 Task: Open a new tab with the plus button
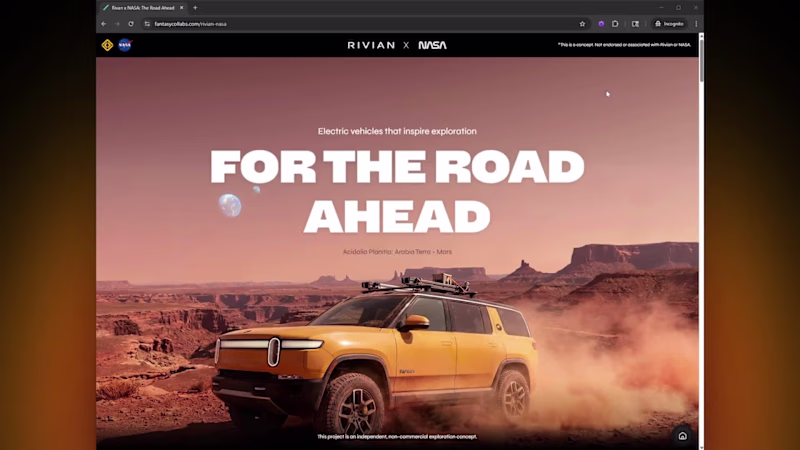point(195,8)
